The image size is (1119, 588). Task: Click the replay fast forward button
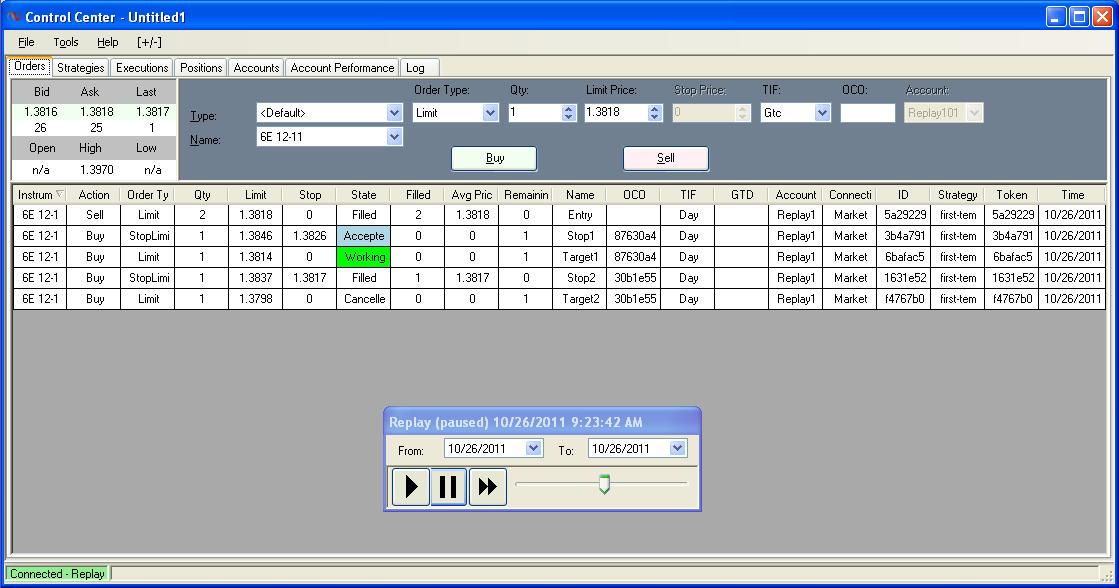pos(487,487)
